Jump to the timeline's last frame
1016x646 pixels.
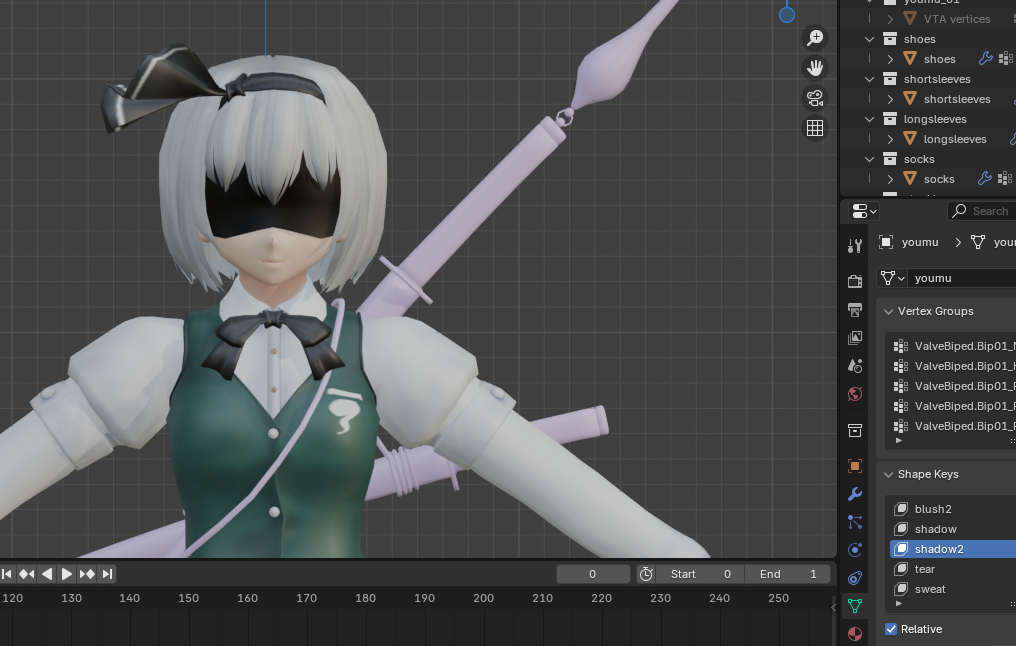107,574
